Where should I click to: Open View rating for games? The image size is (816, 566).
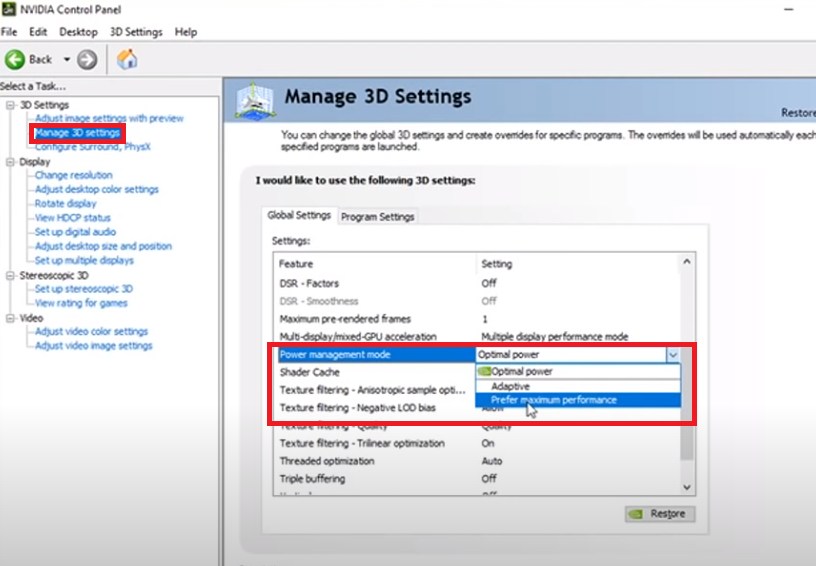click(x=81, y=303)
